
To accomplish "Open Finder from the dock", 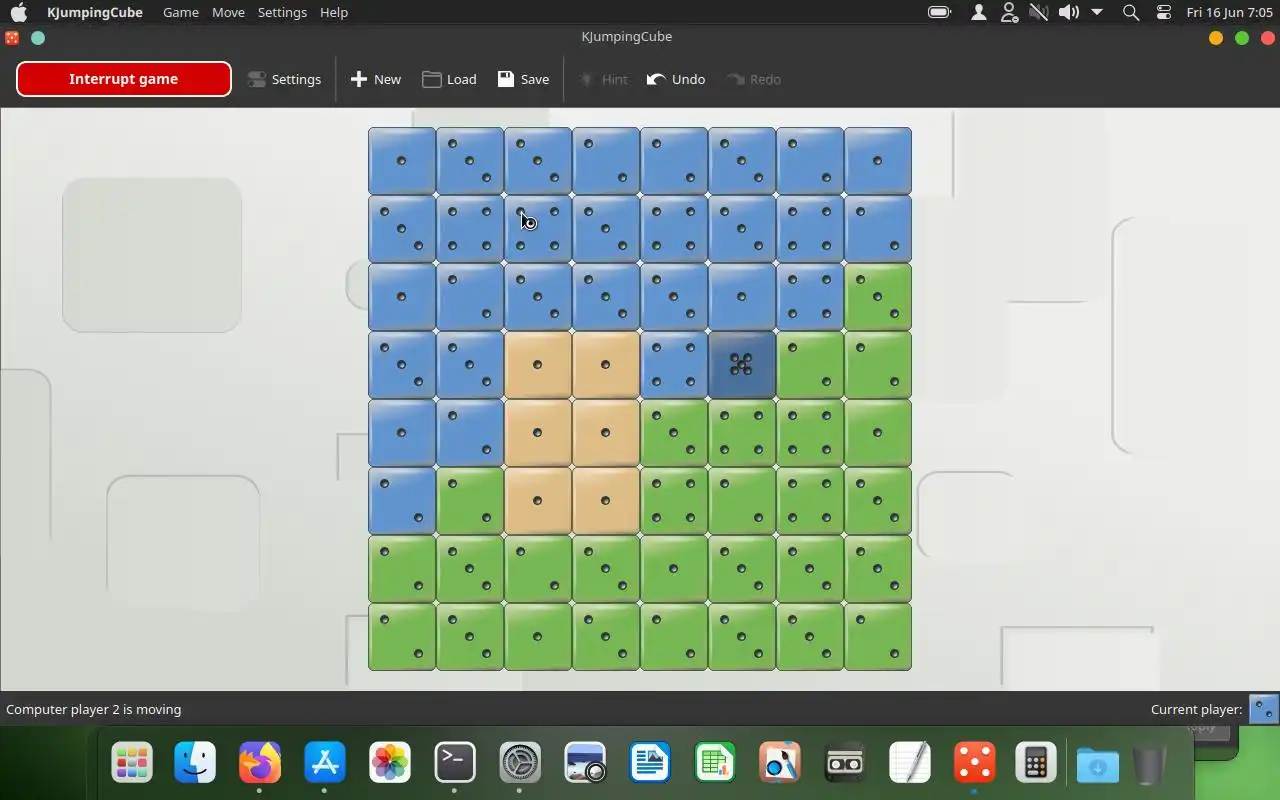I will coord(195,763).
